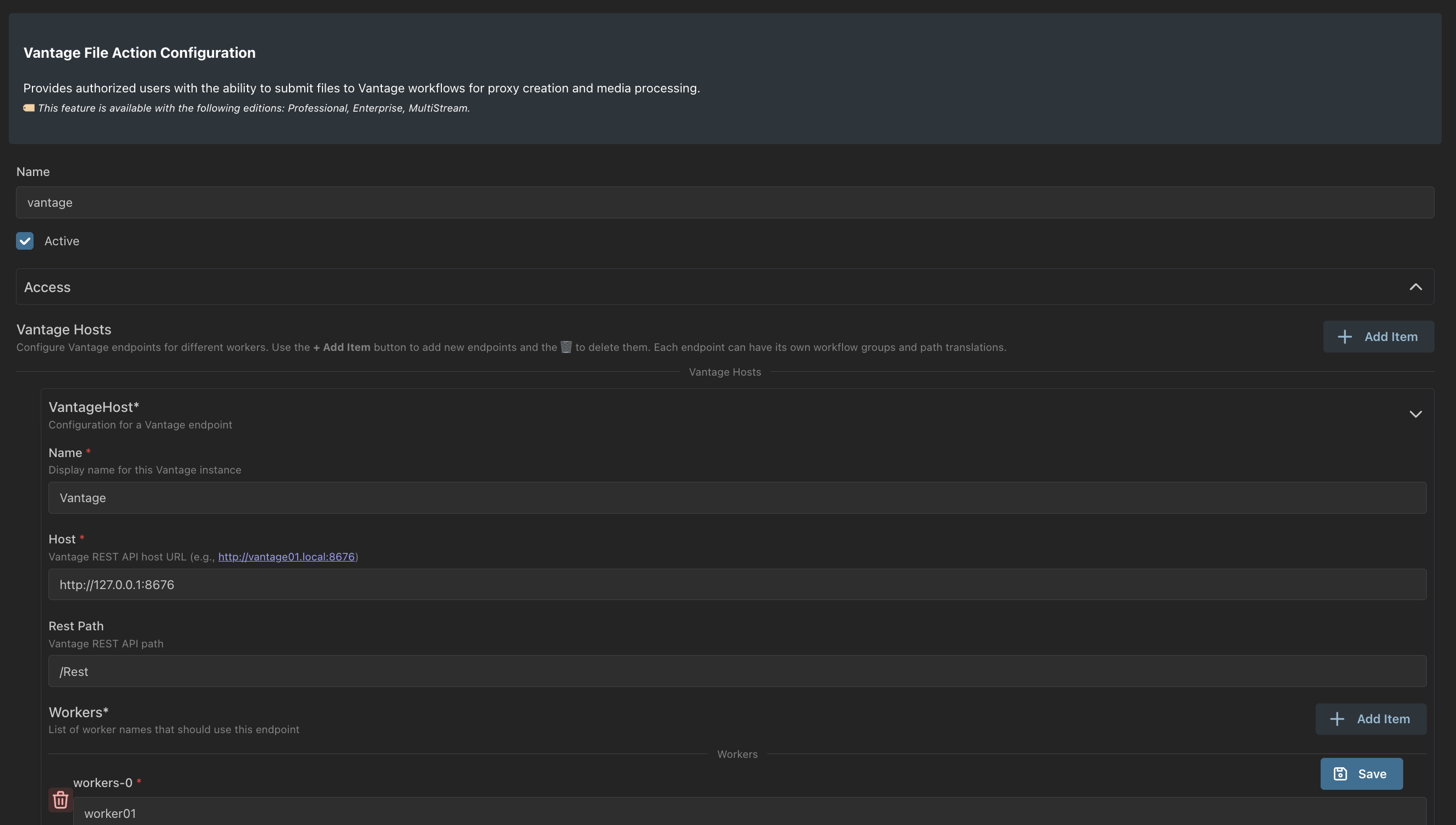Select 'List of worker names' description text
The width and height of the screenshot is (1456, 825).
click(173, 730)
